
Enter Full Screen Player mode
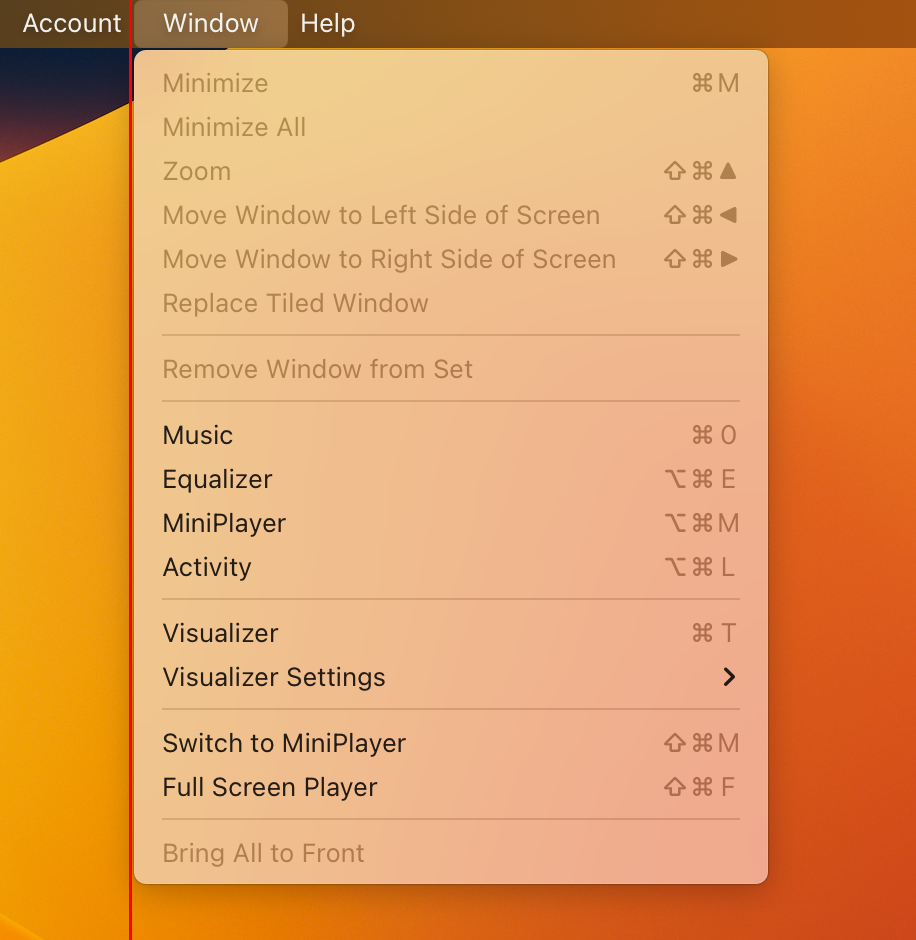(x=451, y=787)
